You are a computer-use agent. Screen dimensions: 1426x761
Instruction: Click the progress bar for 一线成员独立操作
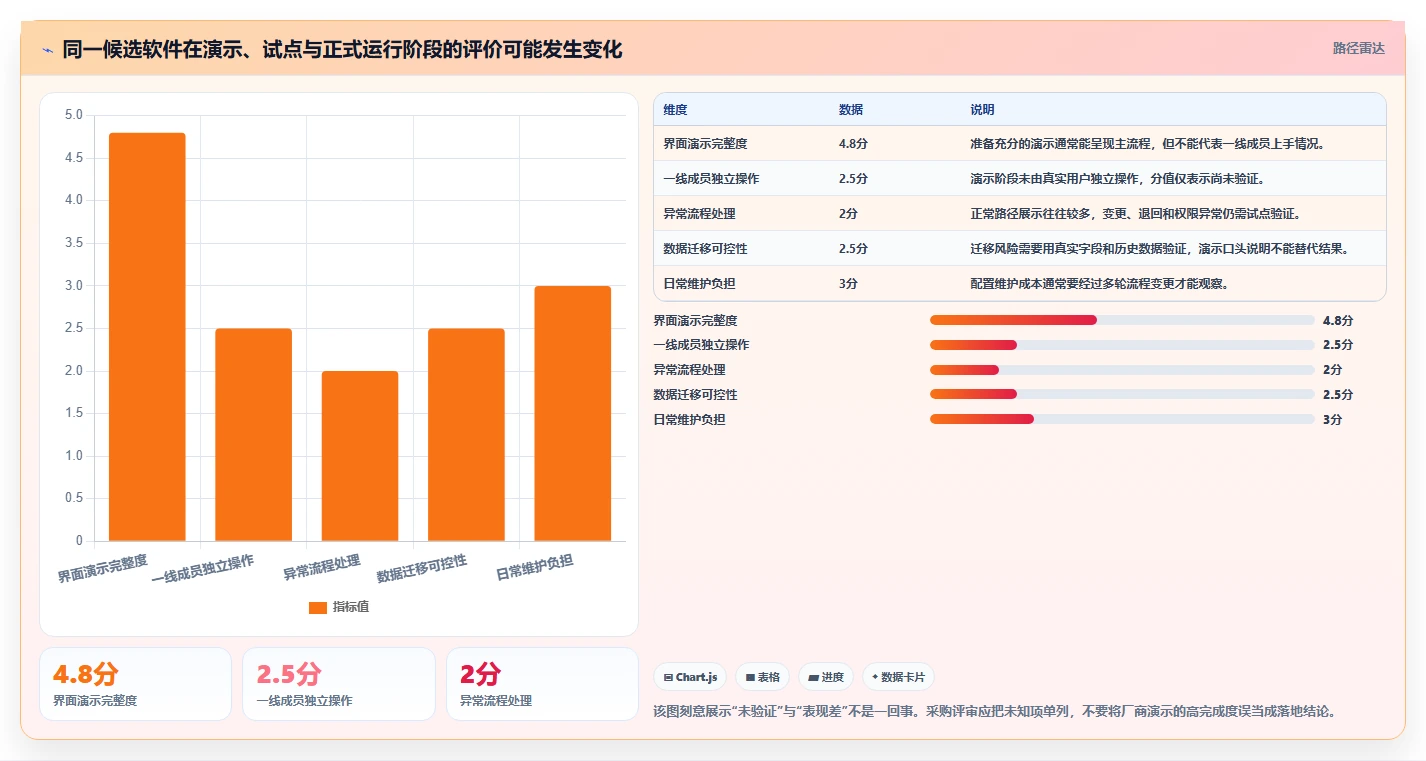tap(1122, 345)
